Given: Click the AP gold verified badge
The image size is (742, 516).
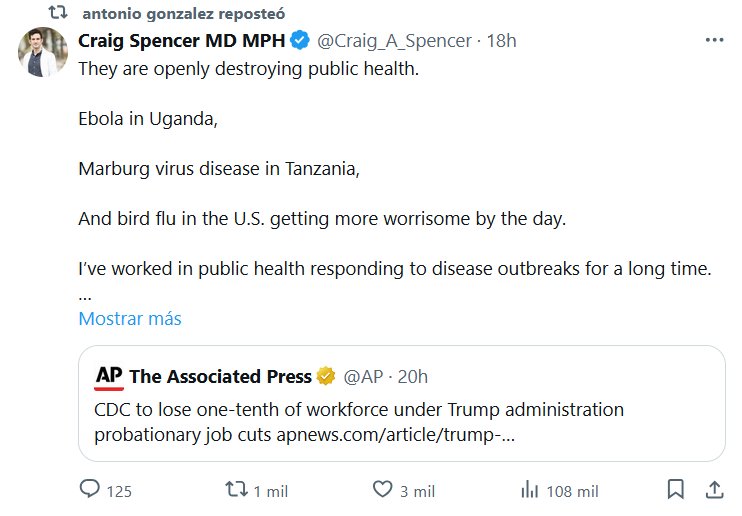Looking at the screenshot, I should (x=326, y=377).
